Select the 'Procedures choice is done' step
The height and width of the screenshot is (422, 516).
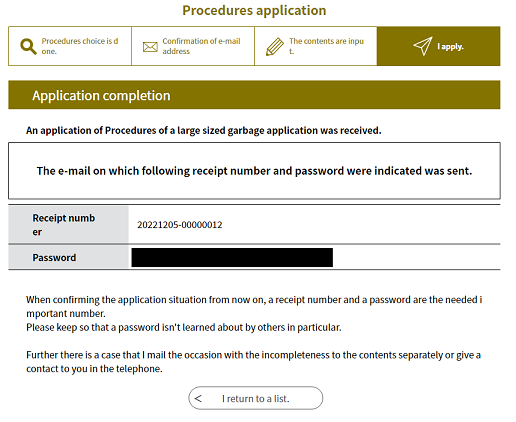coord(70,46)
